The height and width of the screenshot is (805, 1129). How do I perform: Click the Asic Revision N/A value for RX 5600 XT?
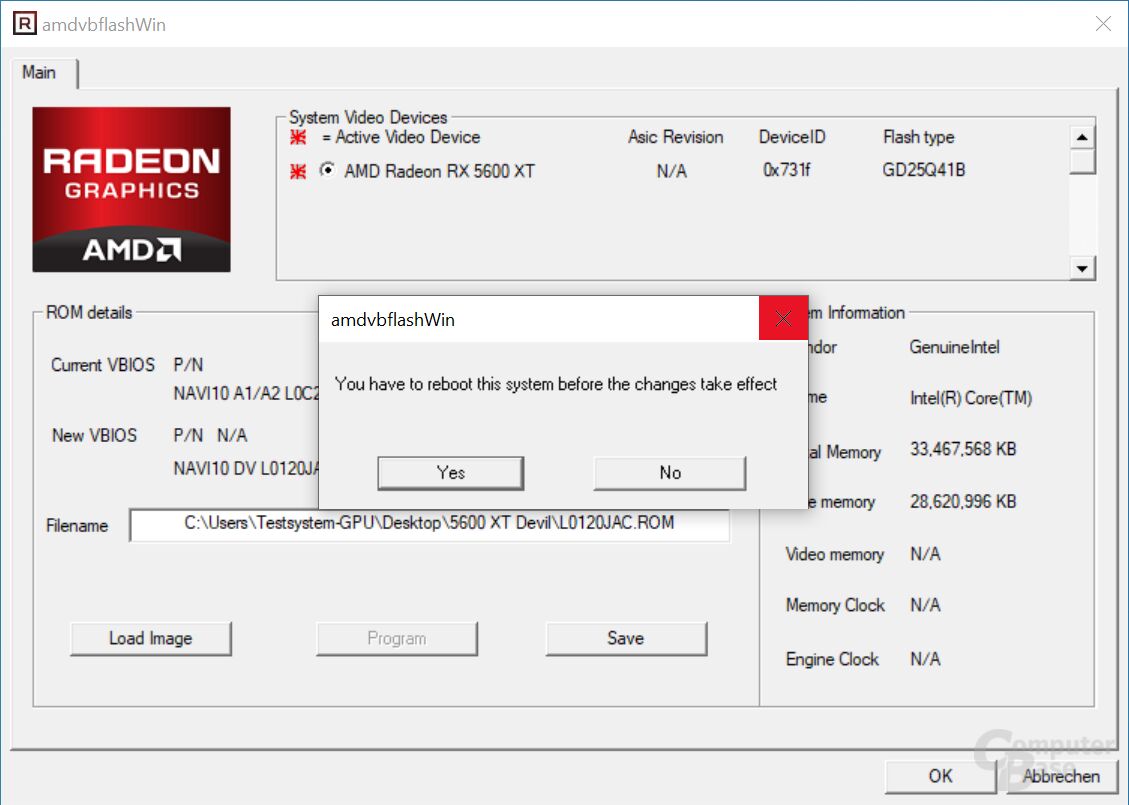pyautogui.click(x=671, y=171)
